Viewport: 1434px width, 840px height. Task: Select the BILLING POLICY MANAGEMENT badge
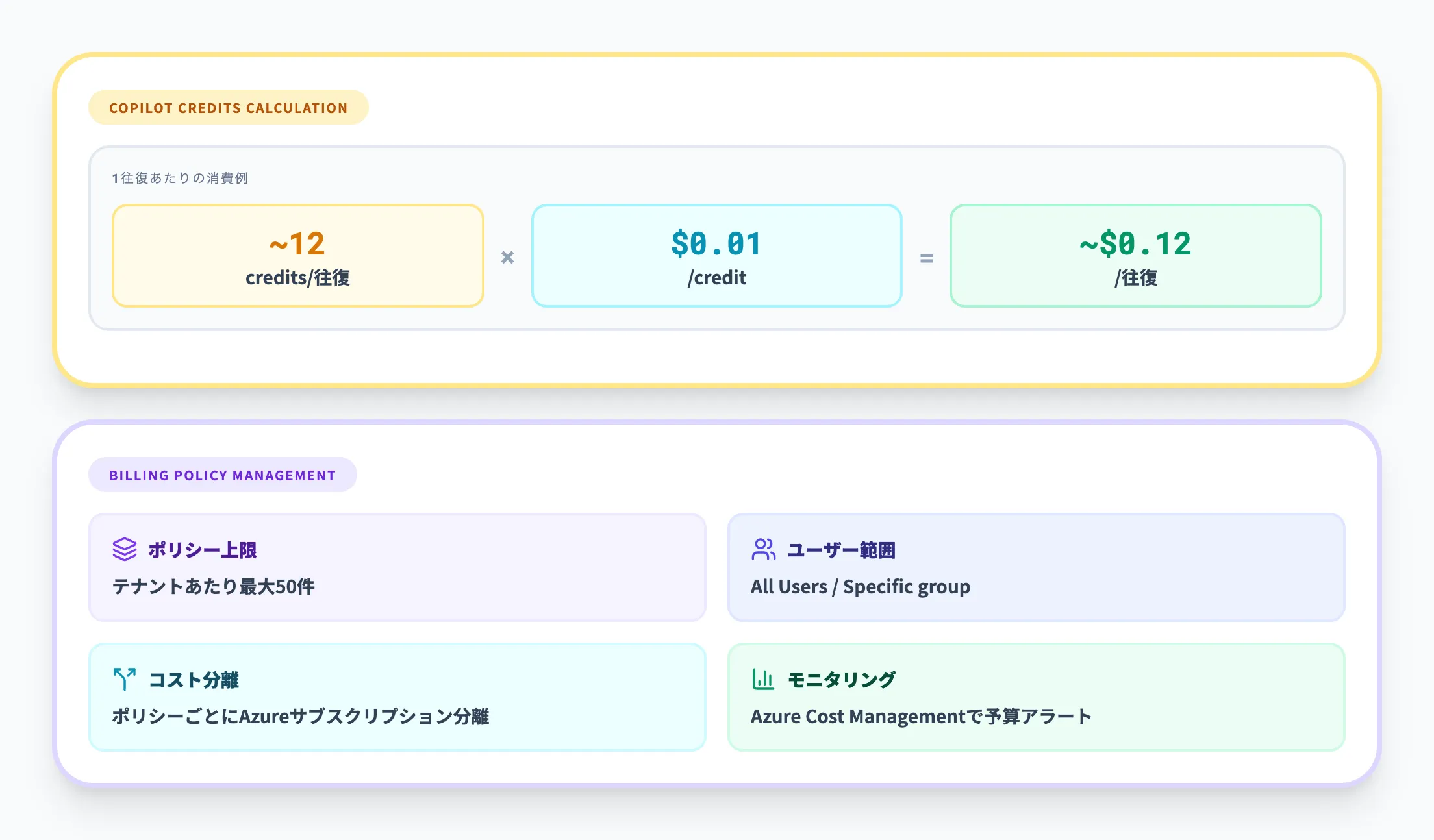tap(223, 475)
